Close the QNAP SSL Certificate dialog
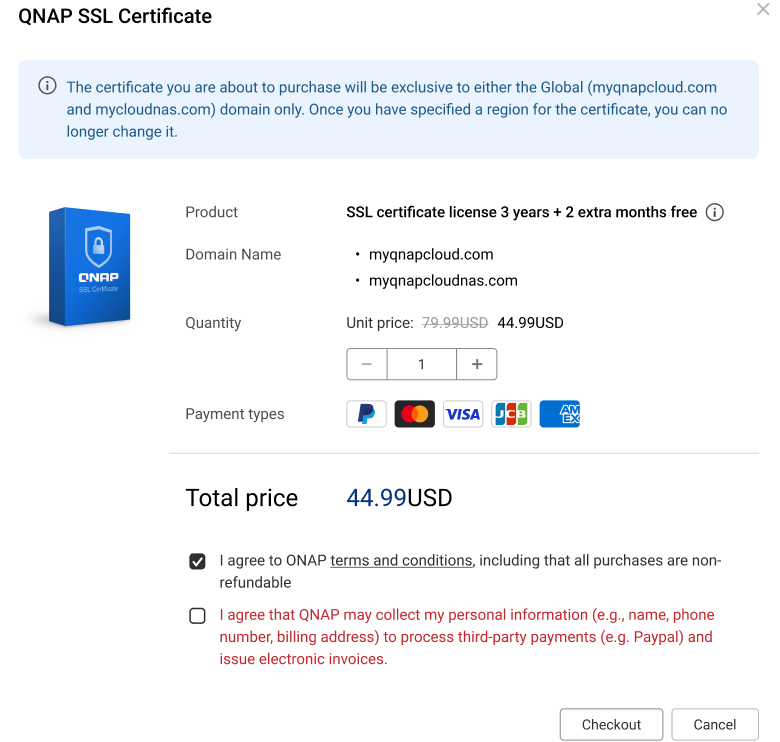Screen dimensions: 780x742 point(763,10)
